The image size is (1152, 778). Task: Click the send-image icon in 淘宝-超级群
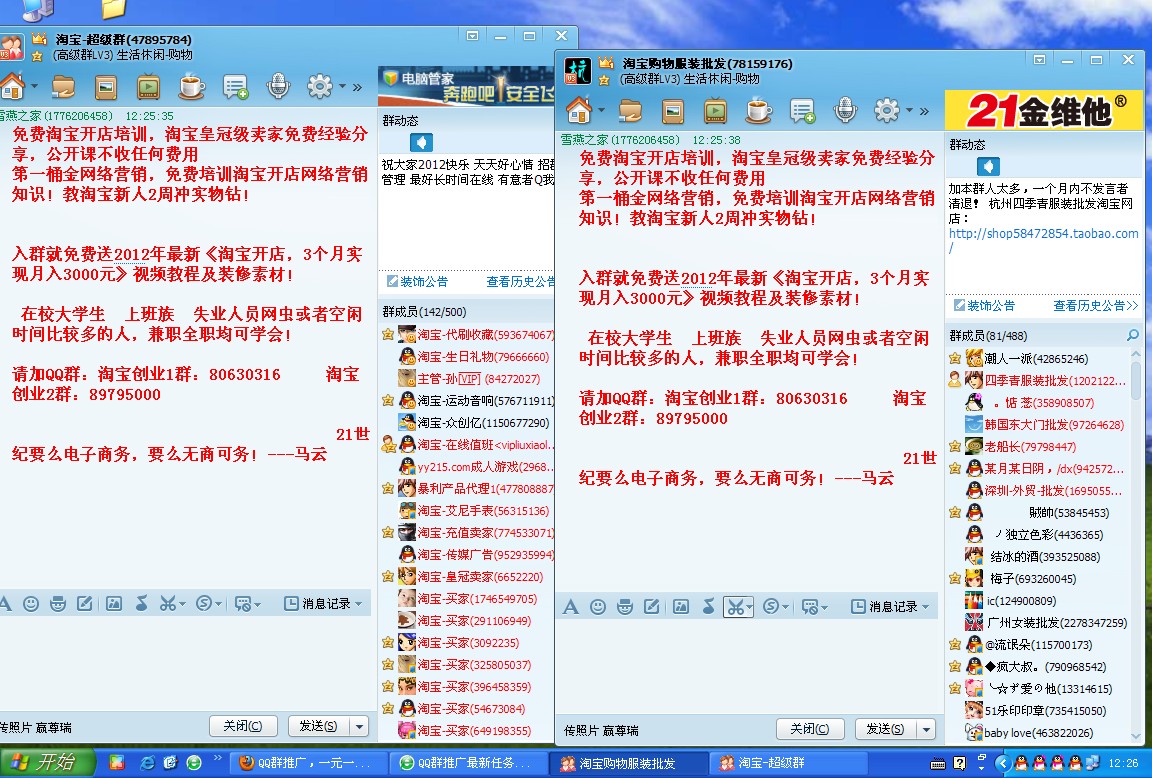[x=114, y=604]
